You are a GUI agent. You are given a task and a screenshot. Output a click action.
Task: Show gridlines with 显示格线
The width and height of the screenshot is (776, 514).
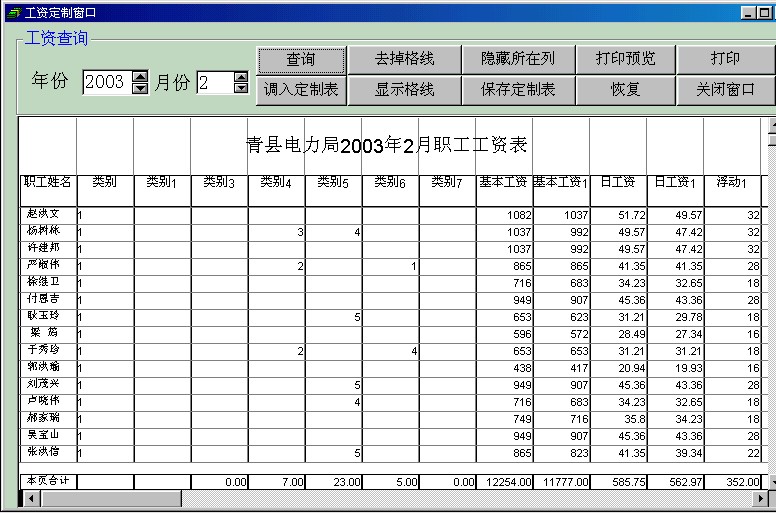tap(404, 90)
